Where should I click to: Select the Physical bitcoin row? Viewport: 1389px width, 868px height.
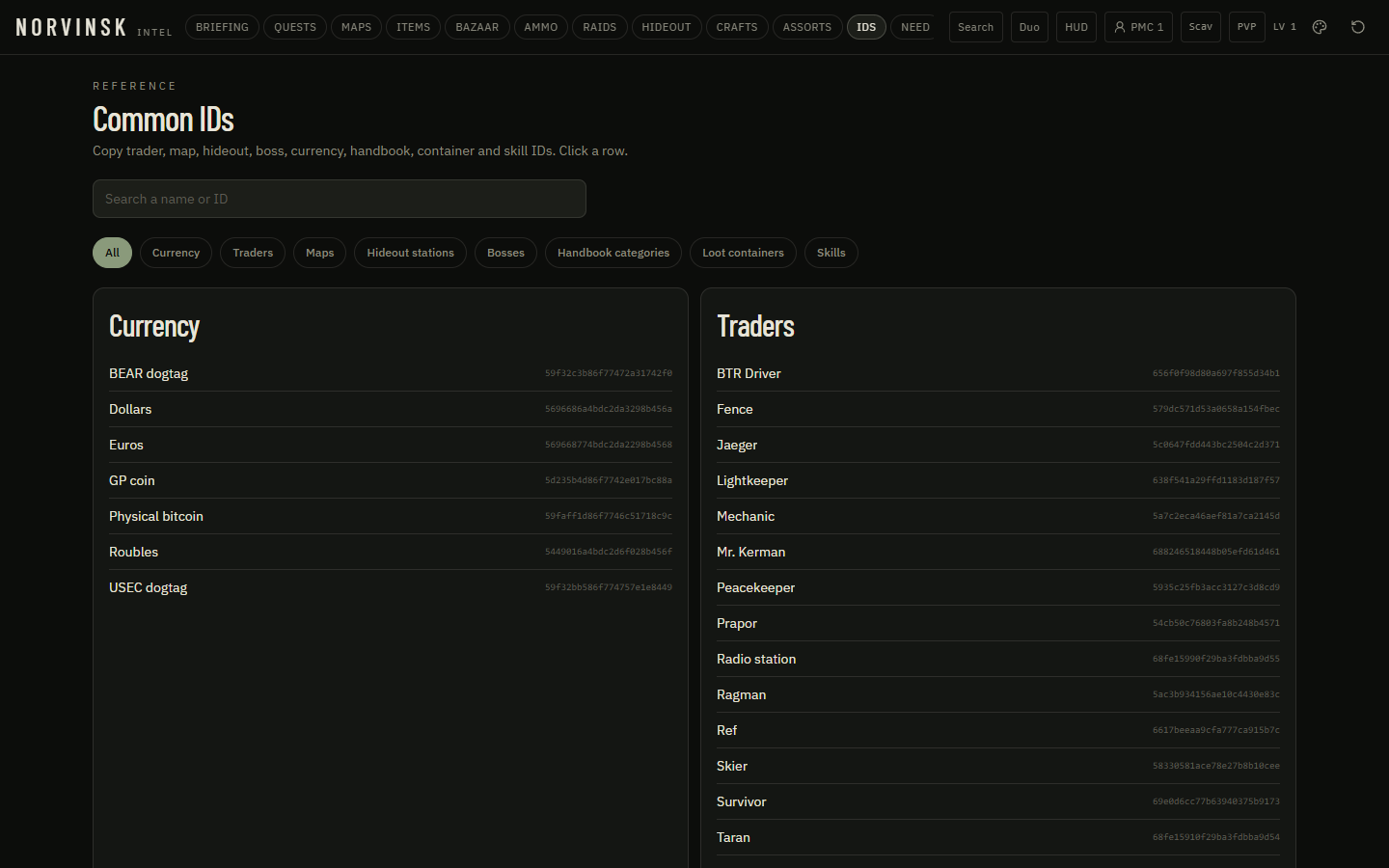[x=391, y=516]
